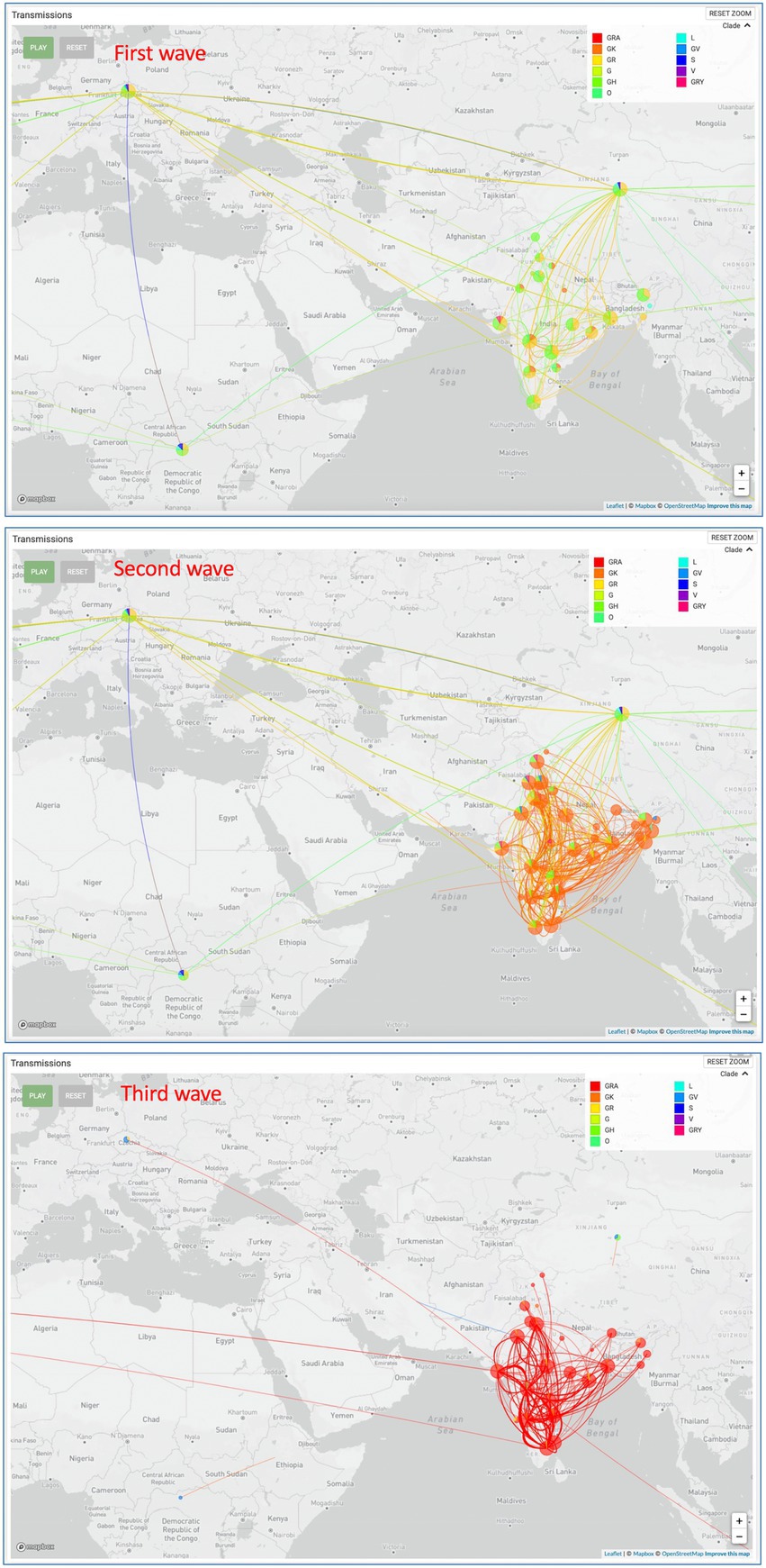Select the Central African pie node, Second wave map

pyautogui.click(x=183, y=974)
